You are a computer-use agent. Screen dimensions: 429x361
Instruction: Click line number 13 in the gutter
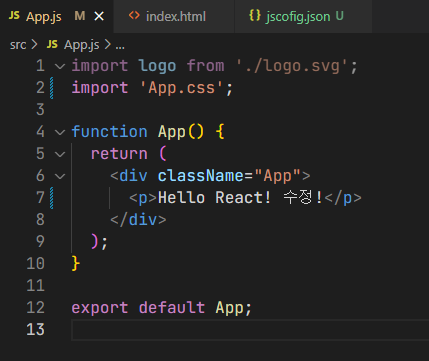point(35,330)
